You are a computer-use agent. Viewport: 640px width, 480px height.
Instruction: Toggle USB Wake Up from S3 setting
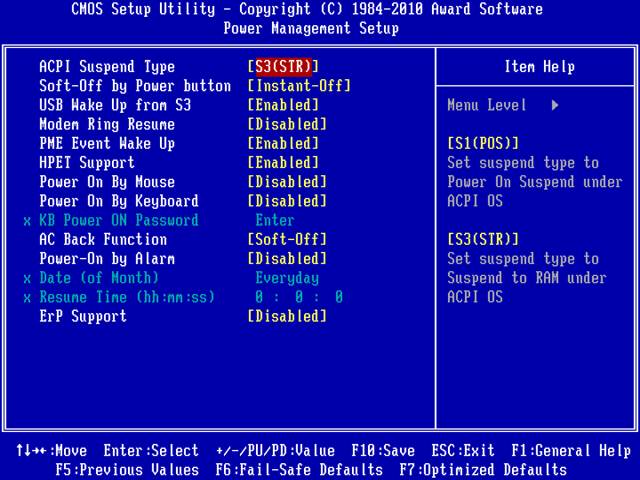tap(283, 105)
